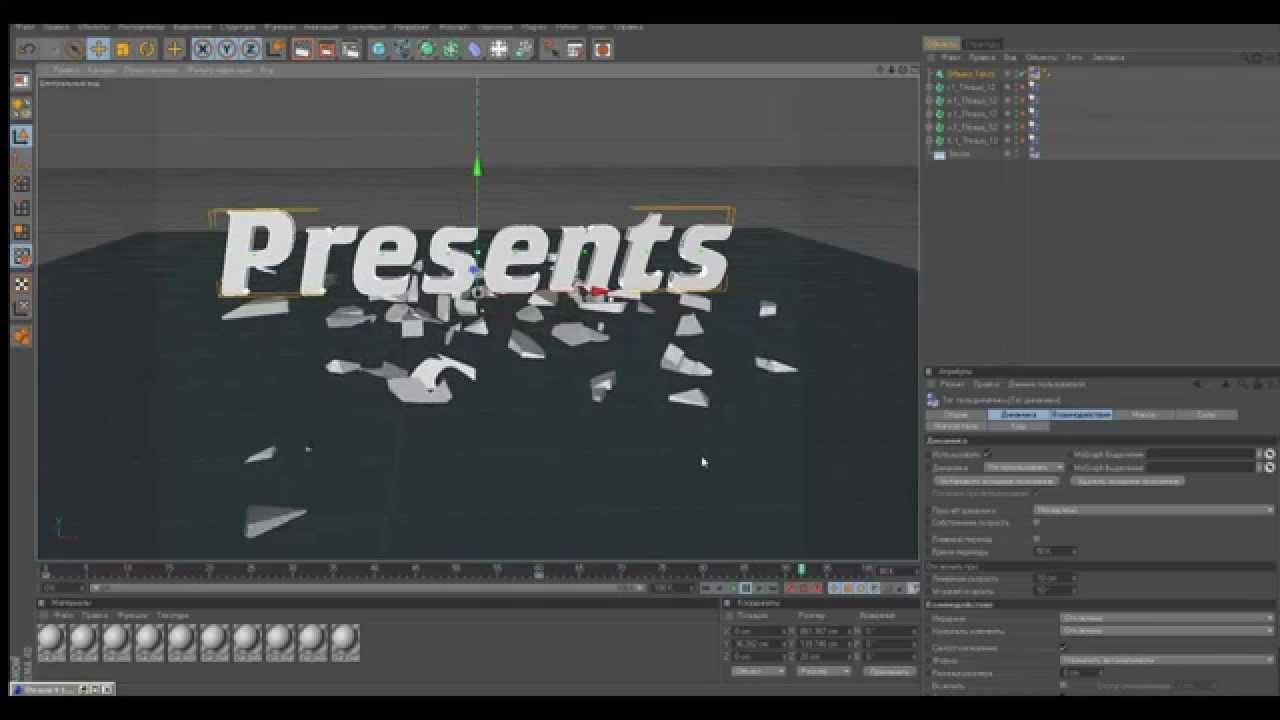Select the Move tool in top toolbar
The width and height of the screenshot is (1280, 720).
pyautogui.click(x=98, y=49)
